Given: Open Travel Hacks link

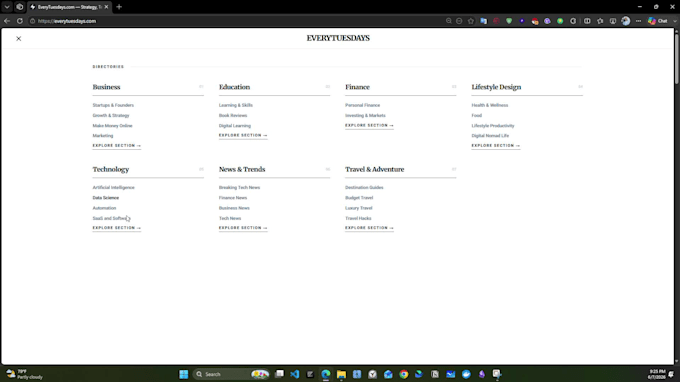Looking at the screenshot, I should 358,219.
